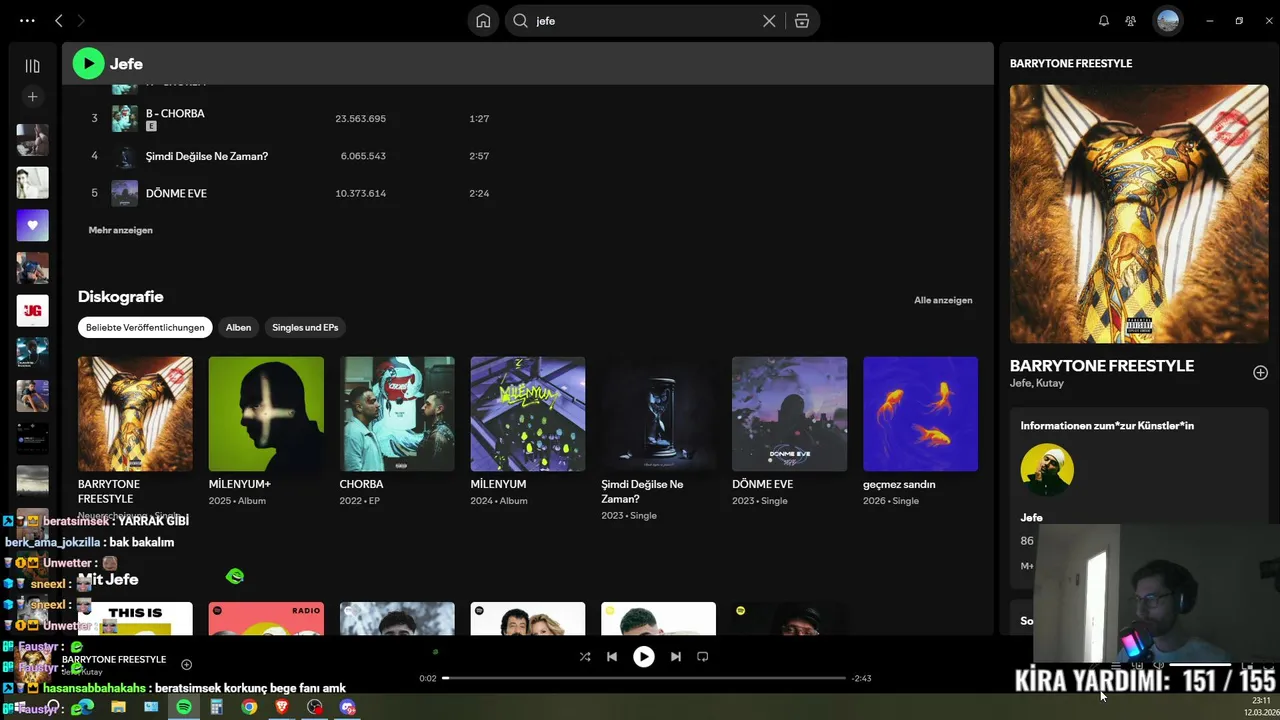Image resolution: width=1280 pixels, height=720 pixels.
Task: Open the THIS IS playlist card
Action: (135, 618)
